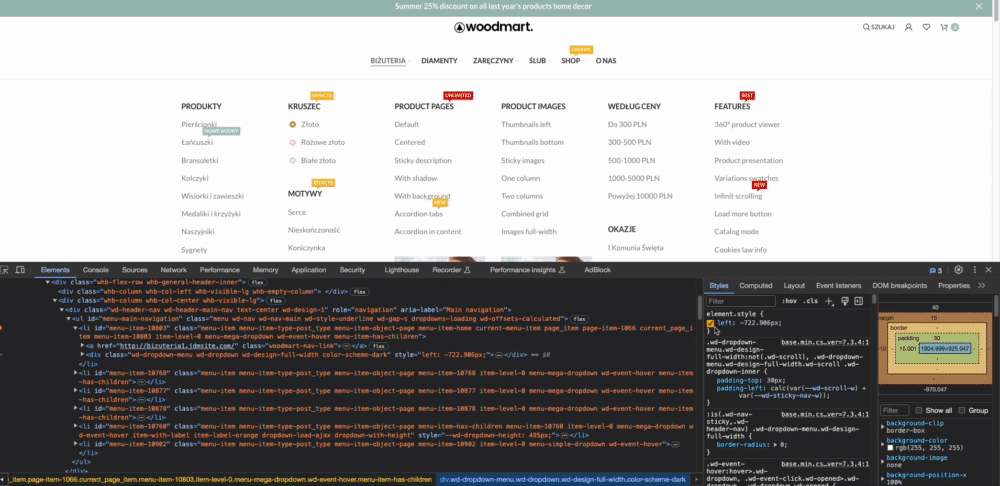This screenshot has height=486, width=1000.
Task: Click the Accordion tabs link
Action: [418, 214]
